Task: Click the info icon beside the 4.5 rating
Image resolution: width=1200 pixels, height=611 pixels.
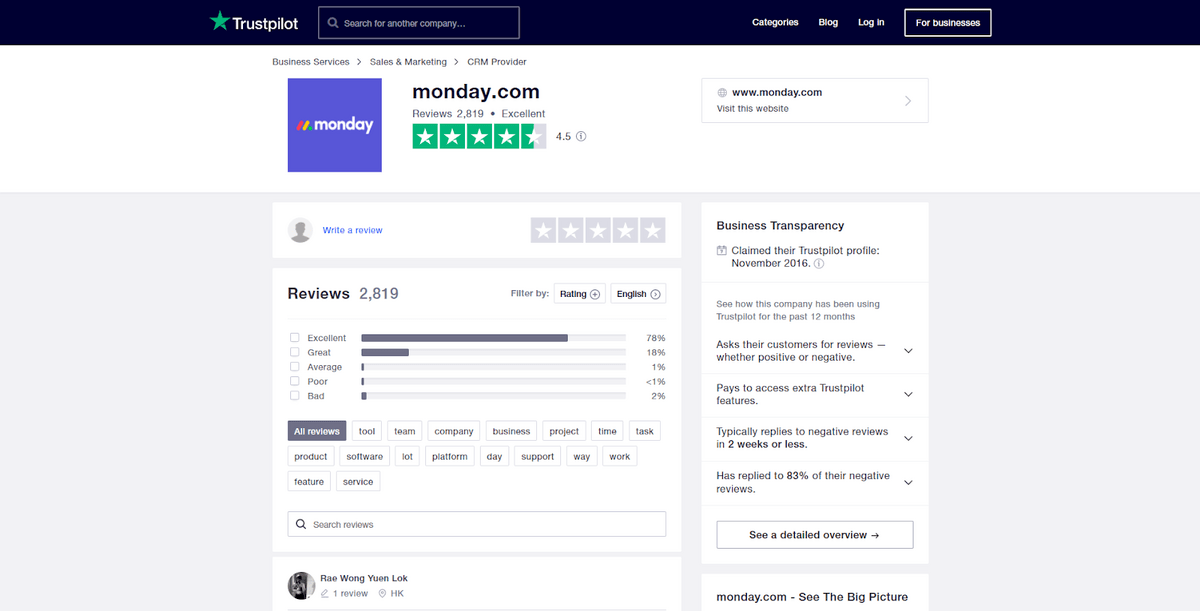Action: pyautogui.click(x=581, y=136)
